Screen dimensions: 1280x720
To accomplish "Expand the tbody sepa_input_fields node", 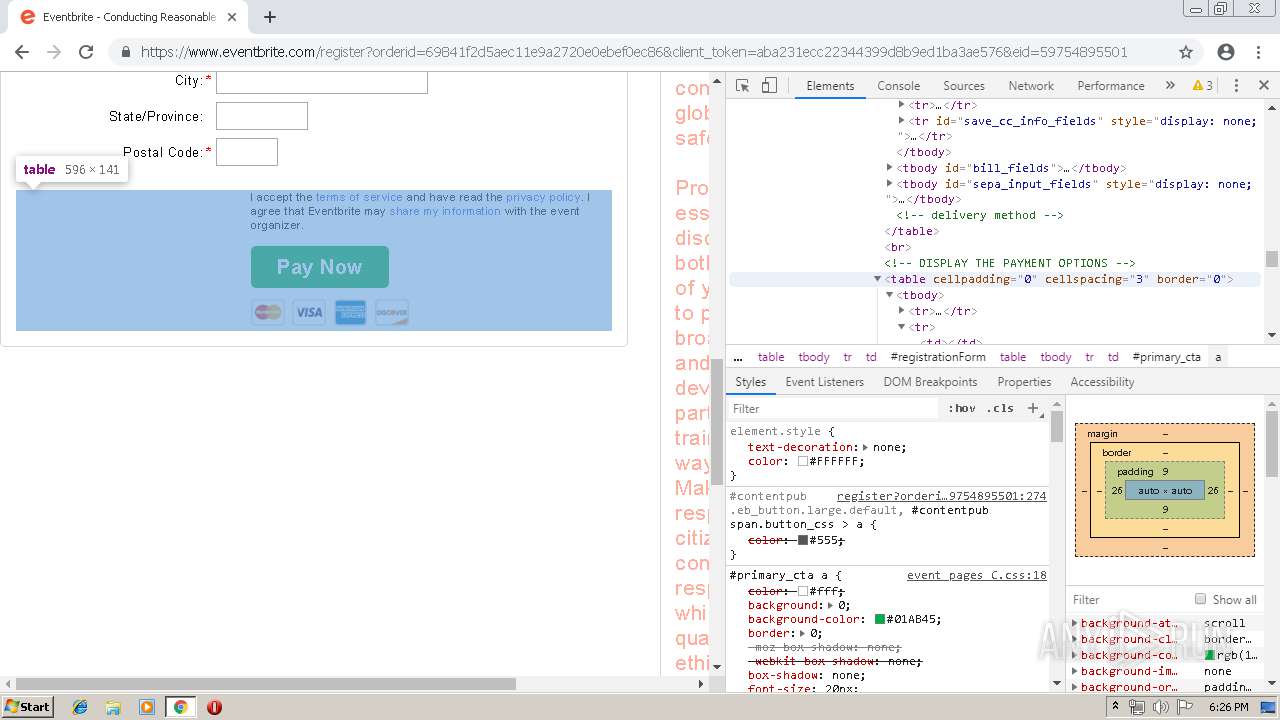I will pos(889,184).
